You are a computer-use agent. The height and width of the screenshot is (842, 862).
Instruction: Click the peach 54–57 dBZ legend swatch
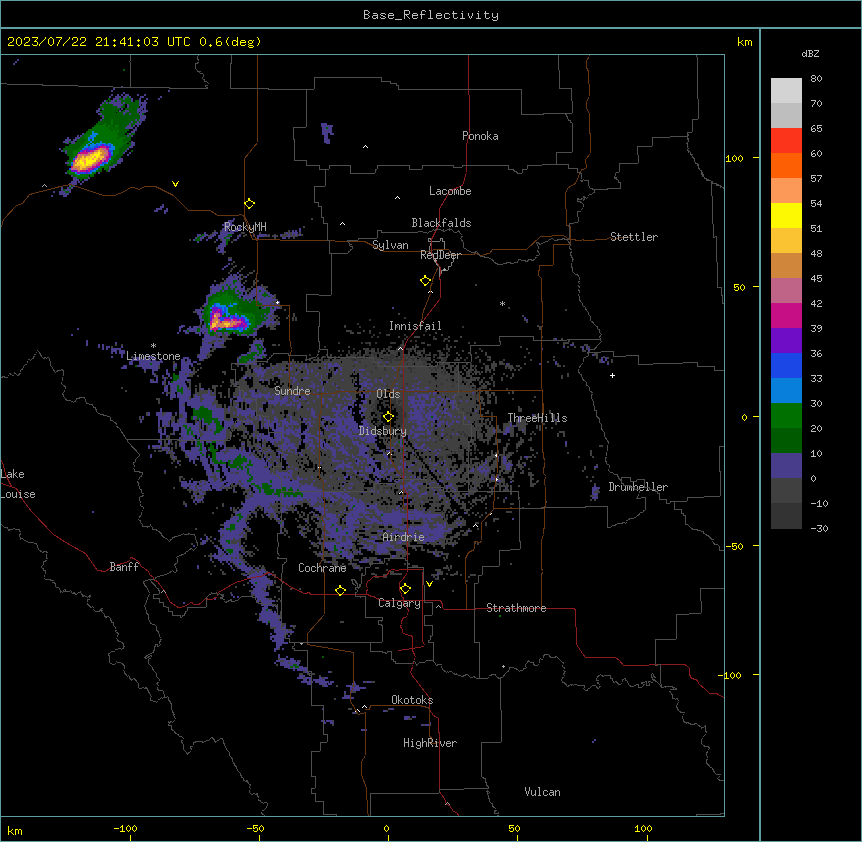click(x=786, y=191)
